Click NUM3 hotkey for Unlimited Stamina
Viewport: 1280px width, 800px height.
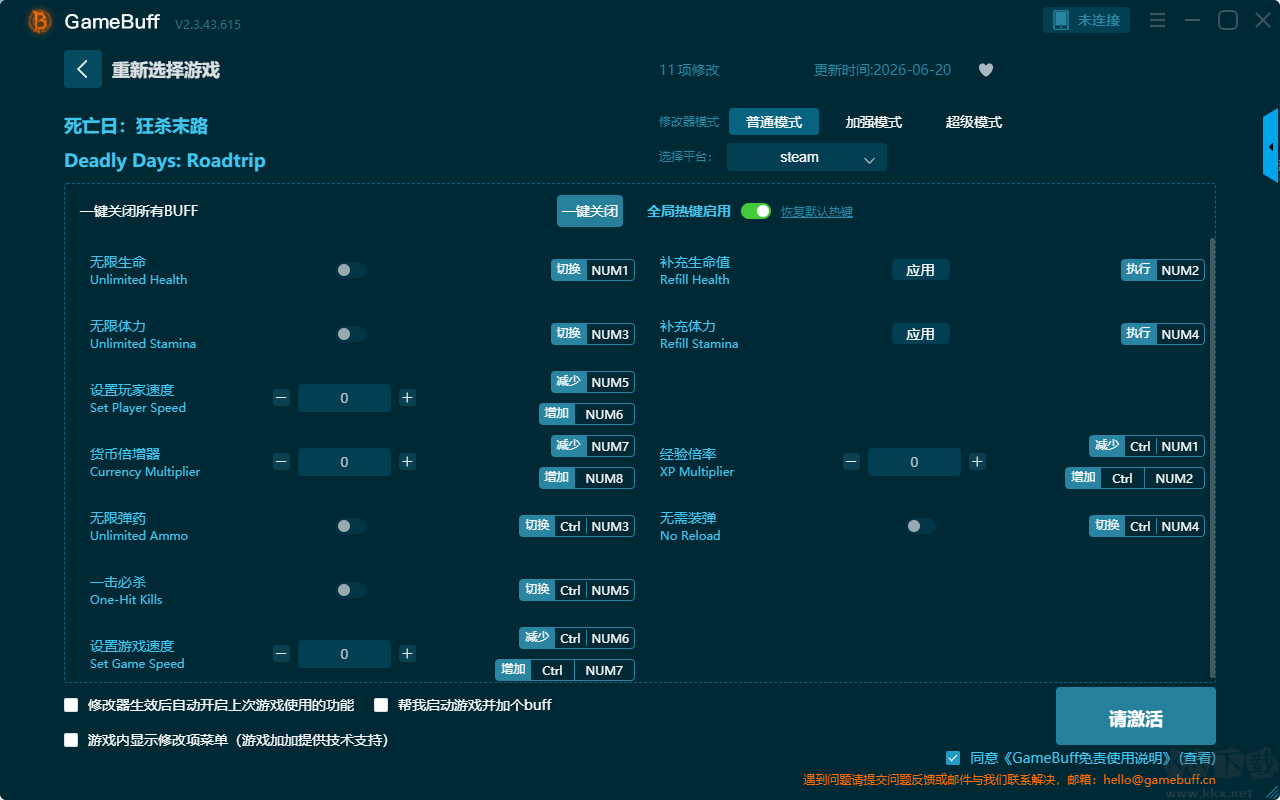(610, 334)
